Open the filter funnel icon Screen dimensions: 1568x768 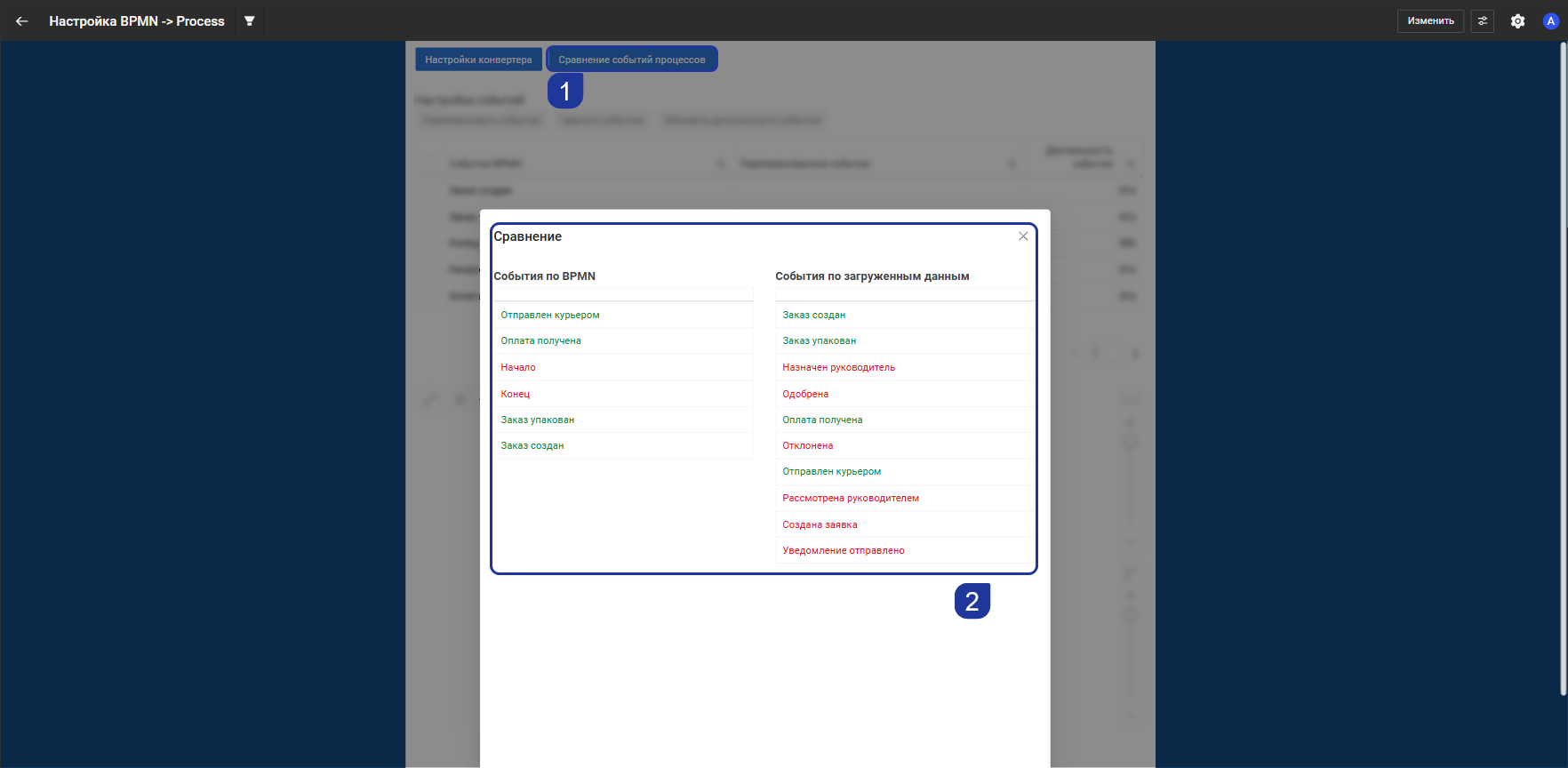pyautogui.click(x=250, y=21)
